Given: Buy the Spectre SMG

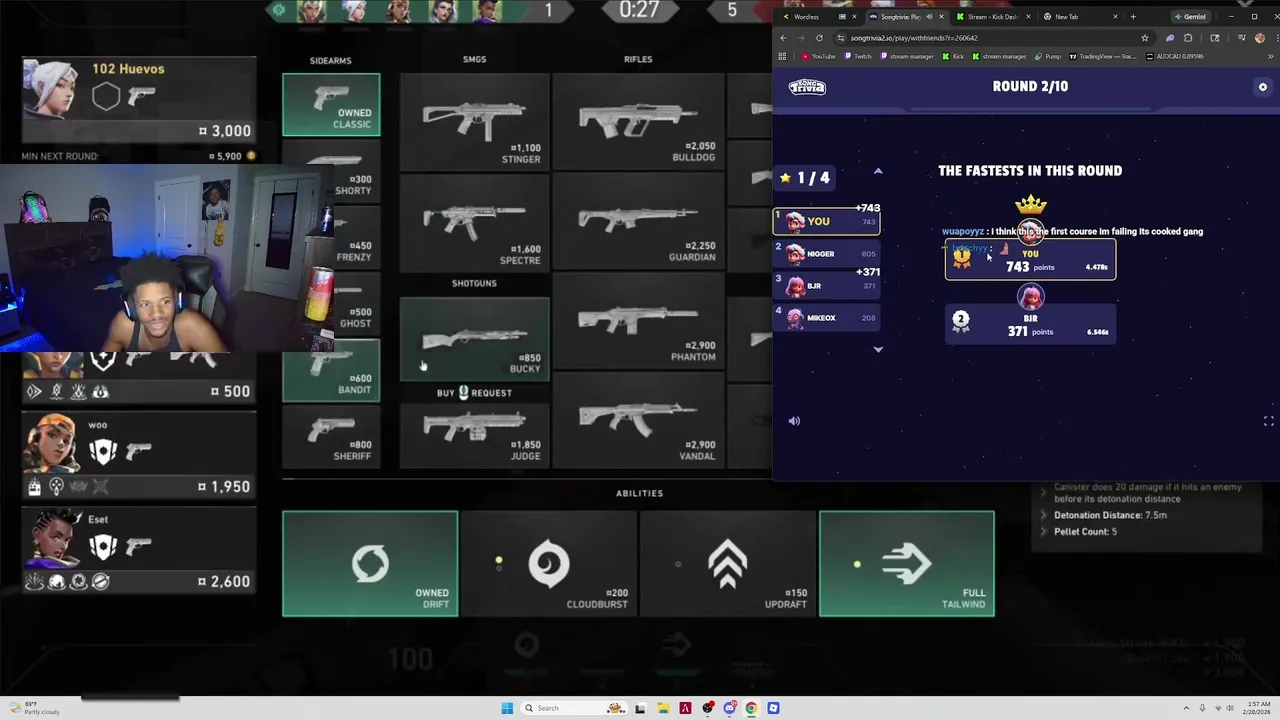Looking at the screenshot, I should click(x=475, y=222).
